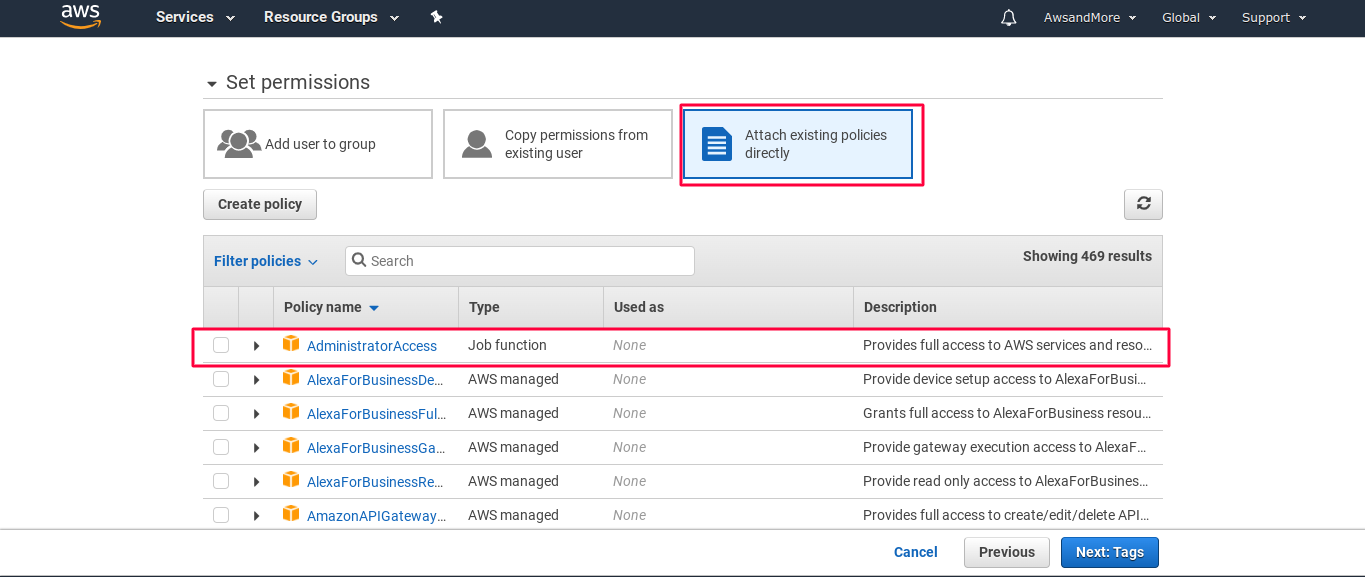Open the Support menu
The height and width of the screenshot is (577, 1365).
pos(1274,17)
